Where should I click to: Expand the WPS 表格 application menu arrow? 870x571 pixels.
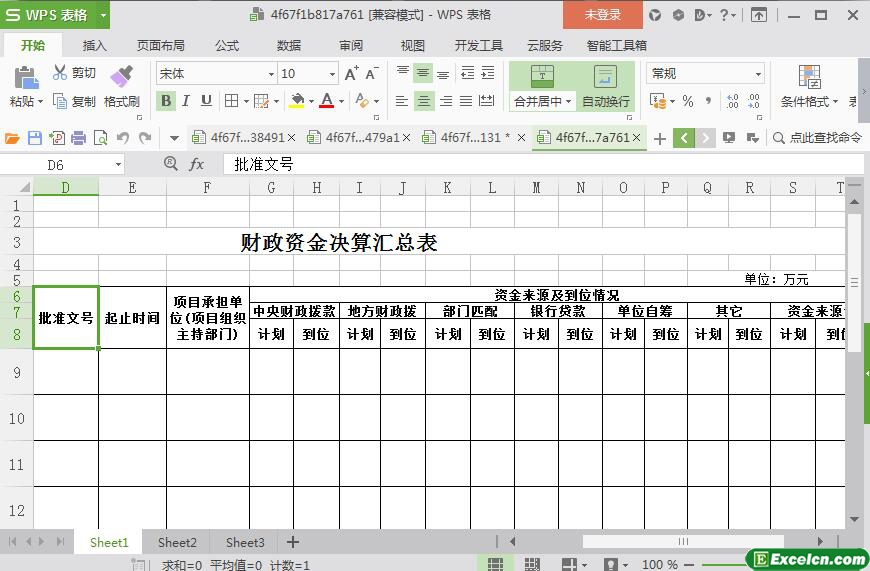tap(103, 15)
